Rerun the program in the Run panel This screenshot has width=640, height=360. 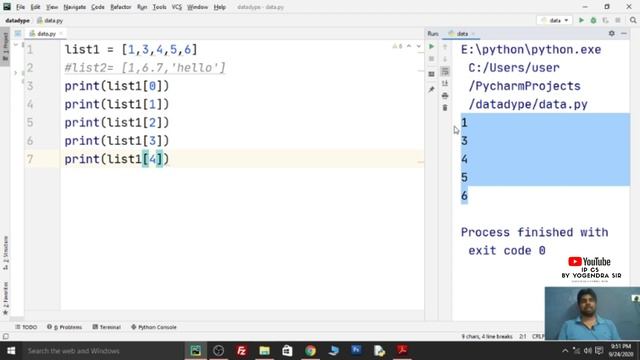pos(431,47)
